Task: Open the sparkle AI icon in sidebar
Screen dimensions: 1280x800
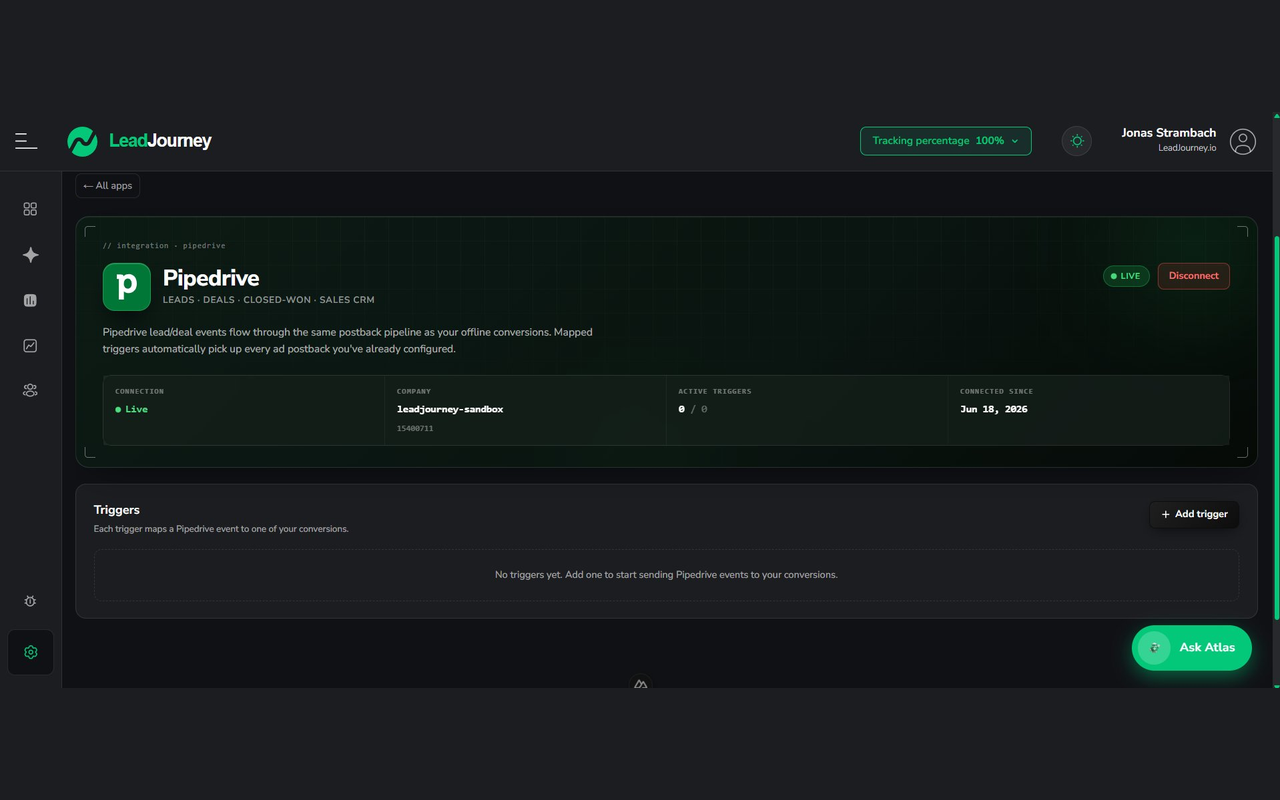Action: (30, 255)
